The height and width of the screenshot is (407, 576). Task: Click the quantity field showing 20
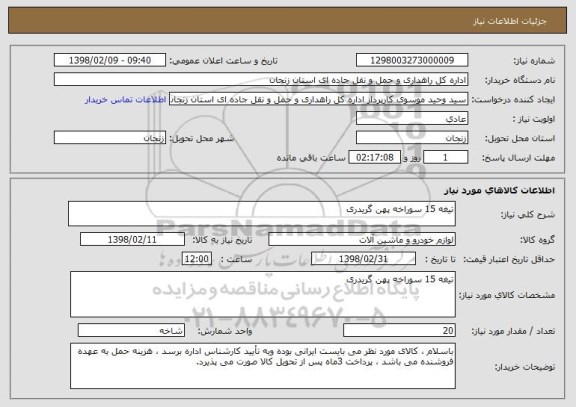coord(399,331)
